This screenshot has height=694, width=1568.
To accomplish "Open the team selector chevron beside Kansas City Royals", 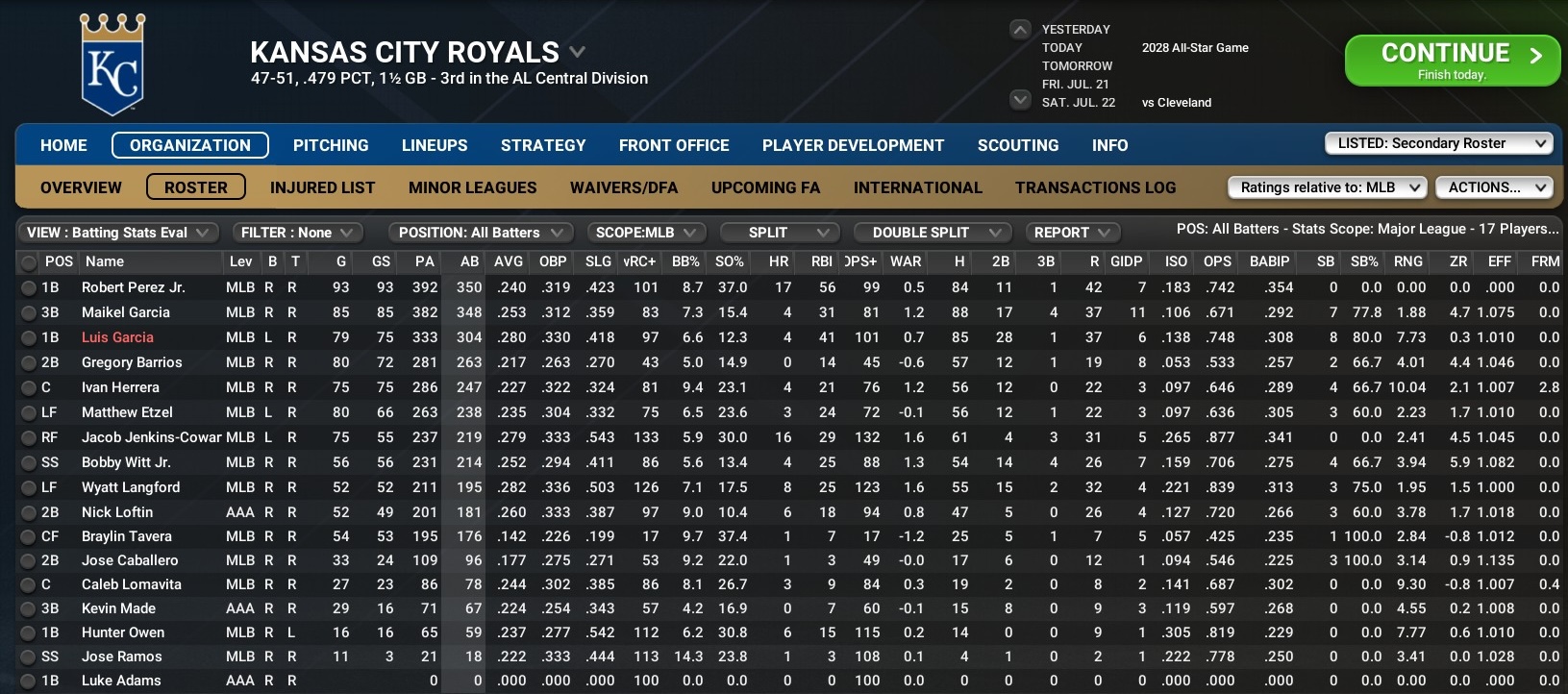I will (x=577, y=52).
